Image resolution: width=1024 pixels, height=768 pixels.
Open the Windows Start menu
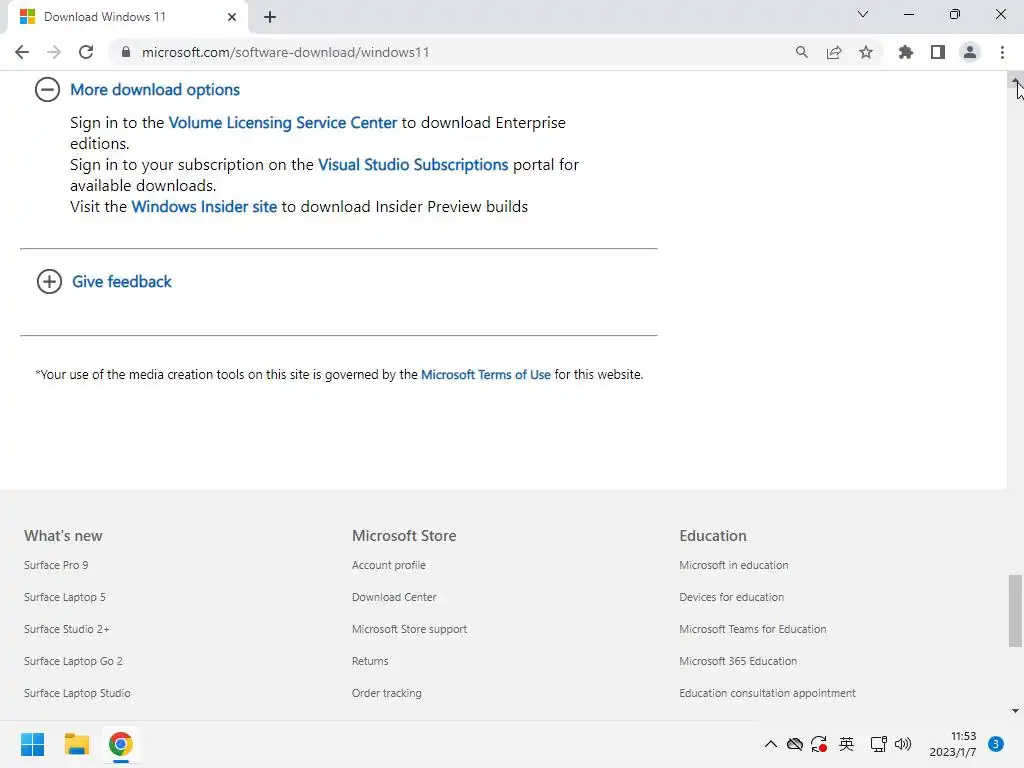(33, 744)
